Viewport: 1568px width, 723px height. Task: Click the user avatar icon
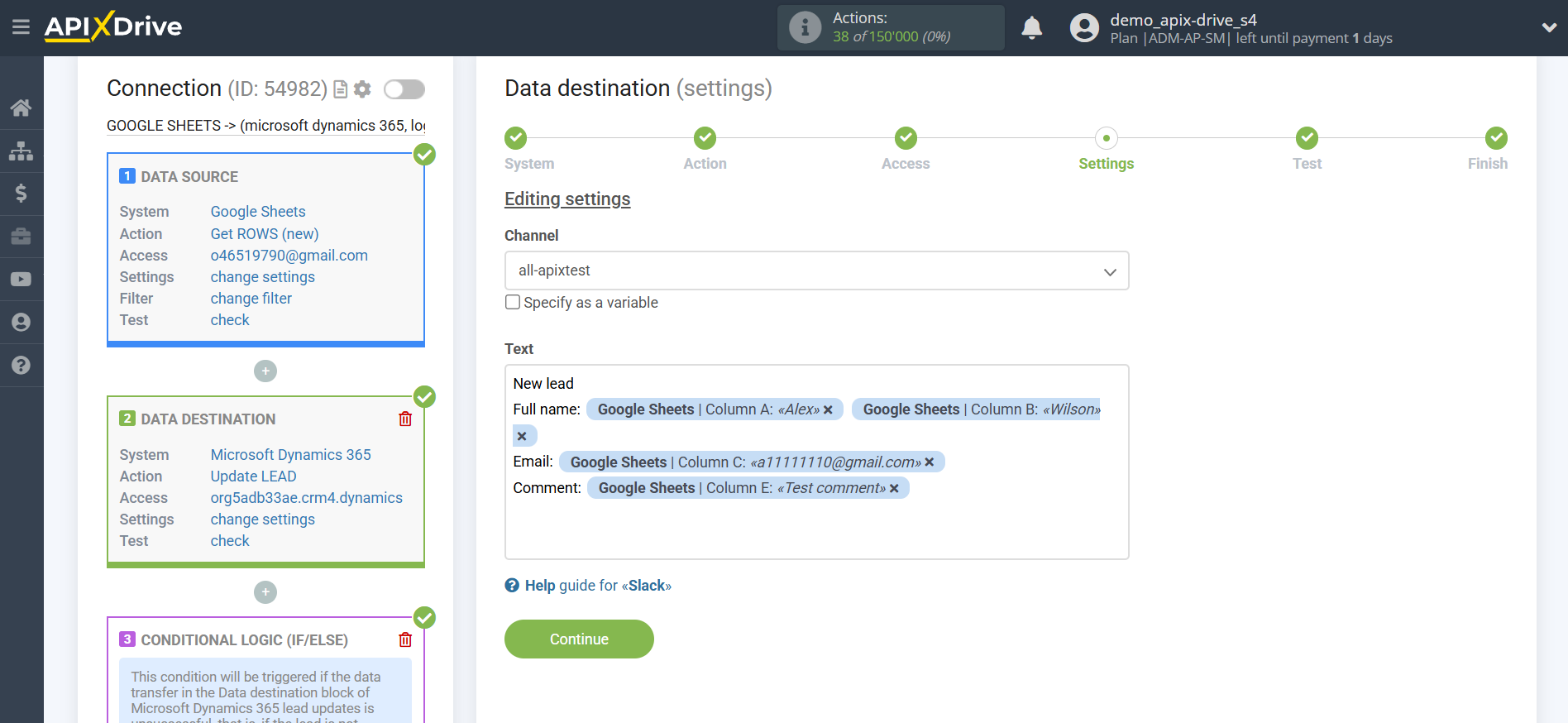pos(1084,28)
